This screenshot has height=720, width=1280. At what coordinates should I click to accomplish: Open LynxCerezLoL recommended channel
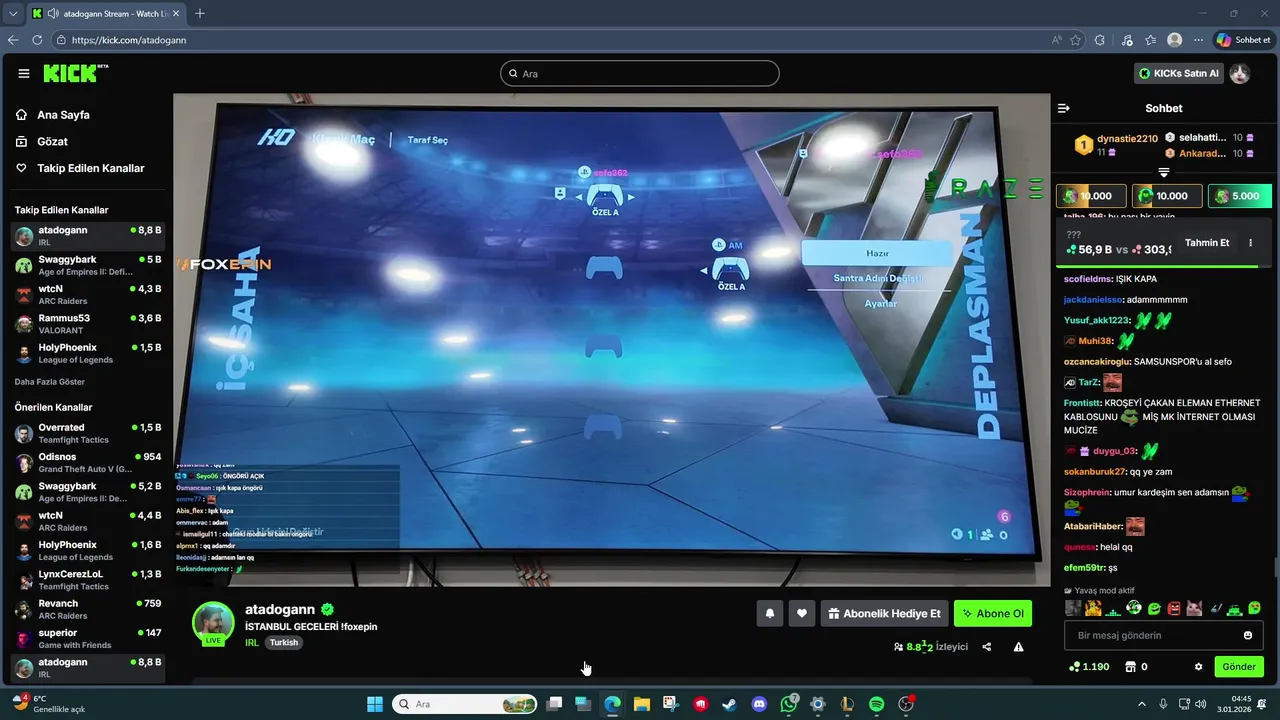tap(87, 580)
